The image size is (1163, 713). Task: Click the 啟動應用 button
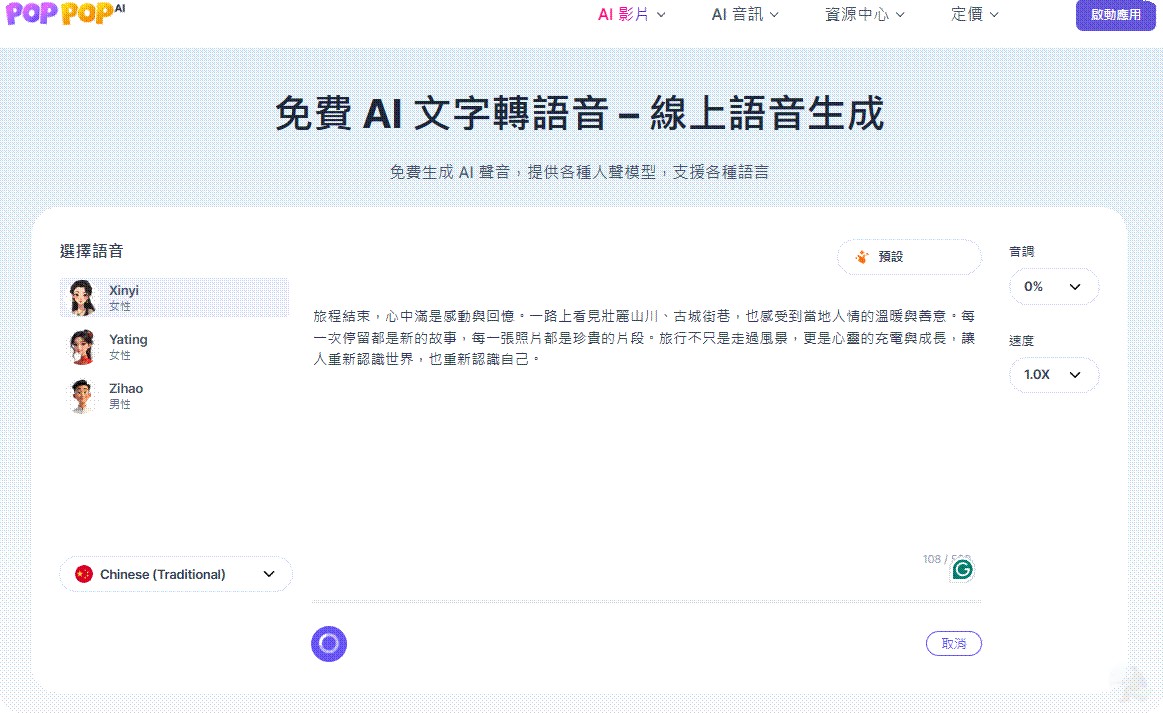[1116, 15]
